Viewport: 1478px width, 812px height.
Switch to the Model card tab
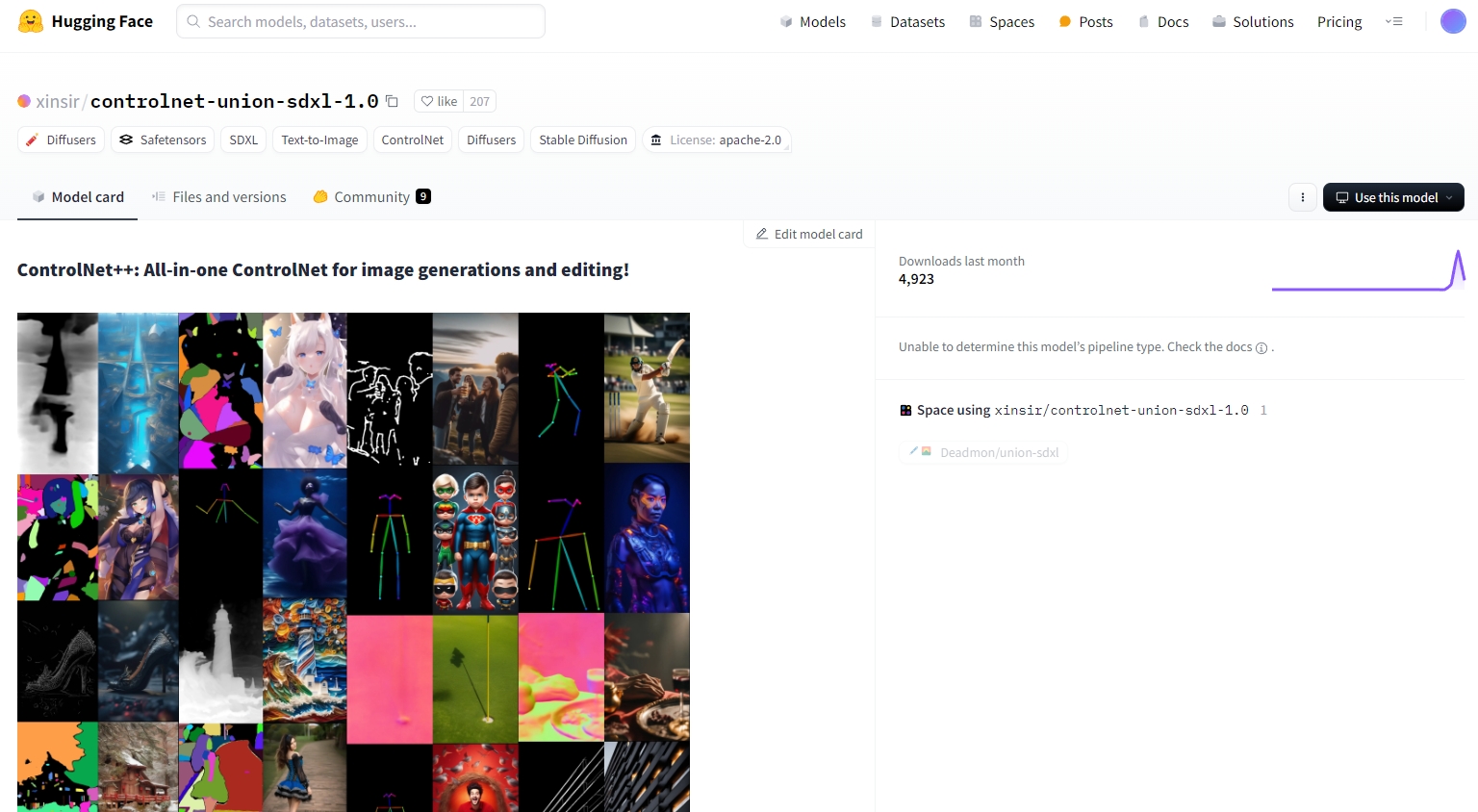click(x=77, y=197)
